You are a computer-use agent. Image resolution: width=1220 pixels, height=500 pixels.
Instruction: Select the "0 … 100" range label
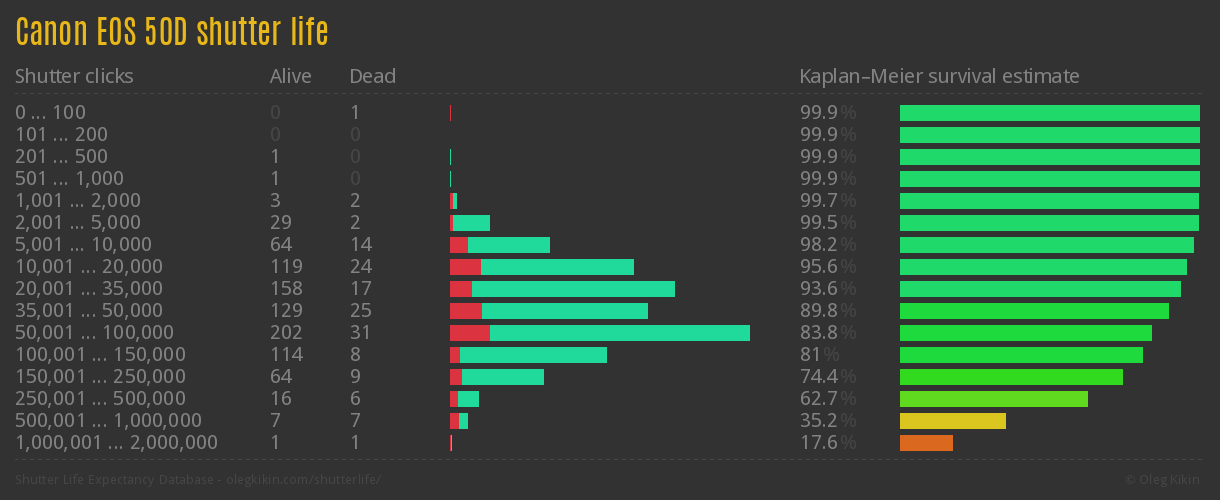coord(50,113)
